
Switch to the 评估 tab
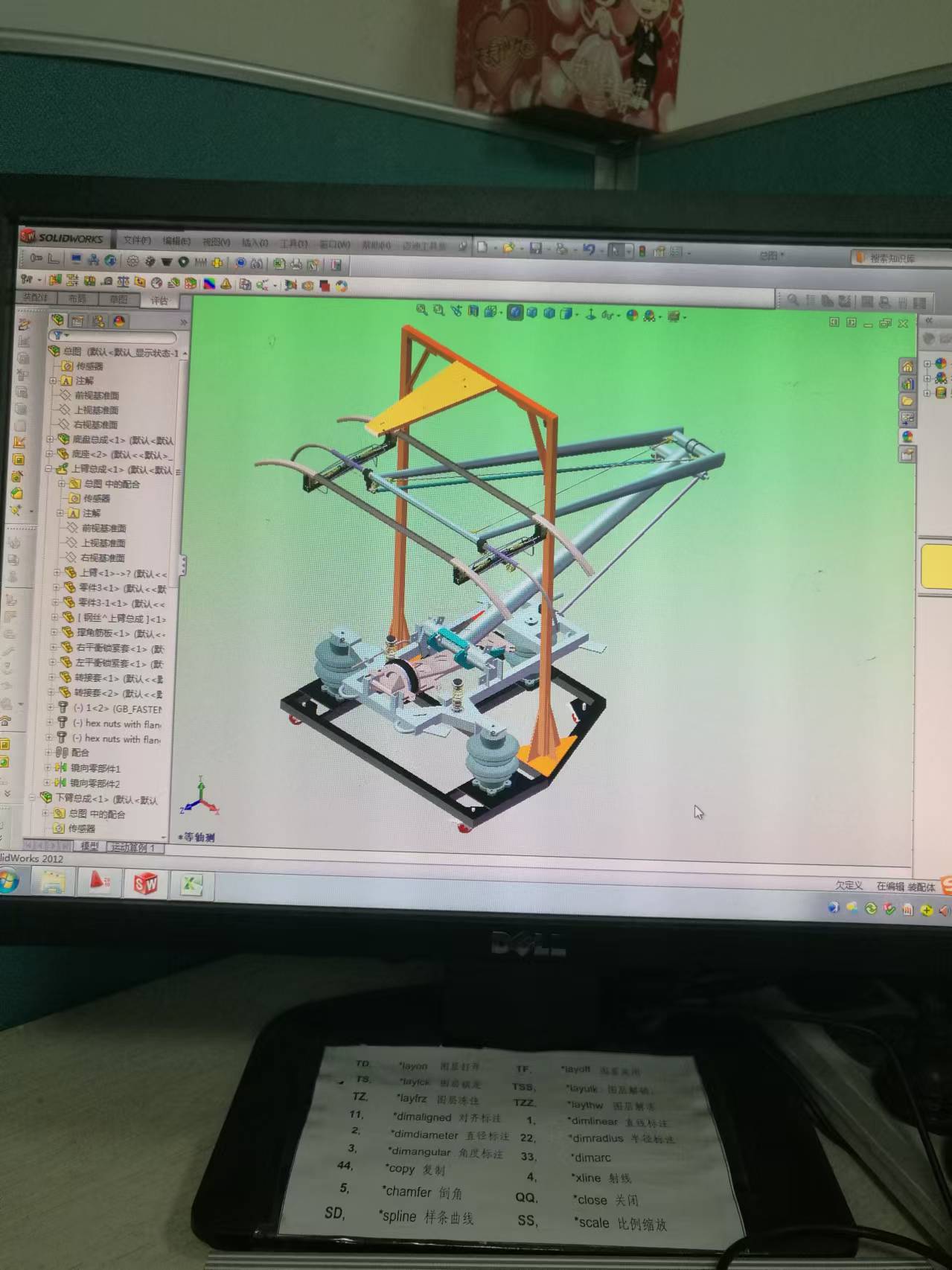pos(159,301)
